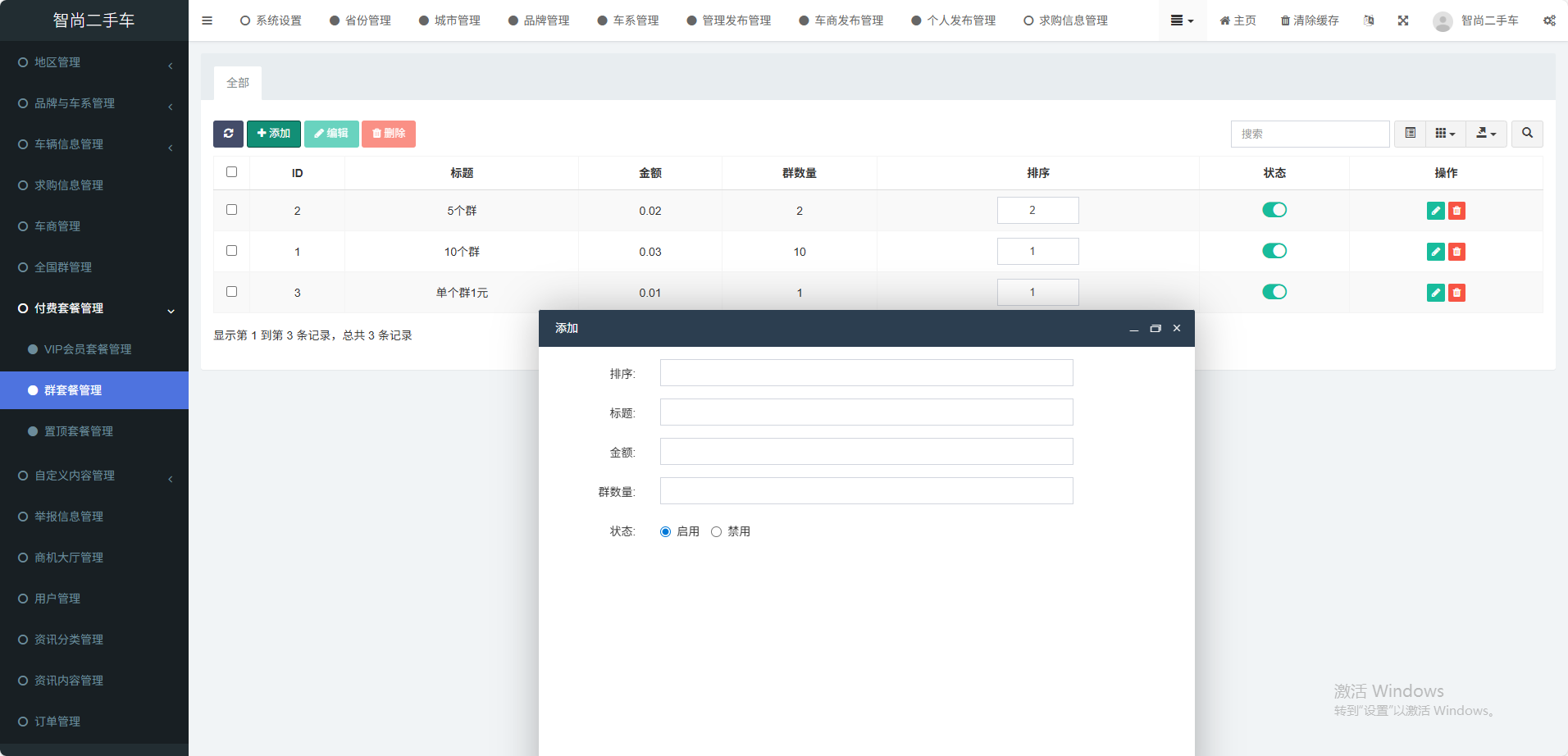Open the 品牌管理 top tab
This screenshot has width=1568, height=756.
pos(539,20)
